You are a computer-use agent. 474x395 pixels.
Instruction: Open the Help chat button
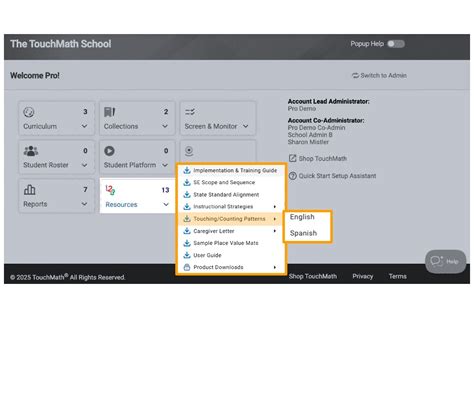pos(445,261)
